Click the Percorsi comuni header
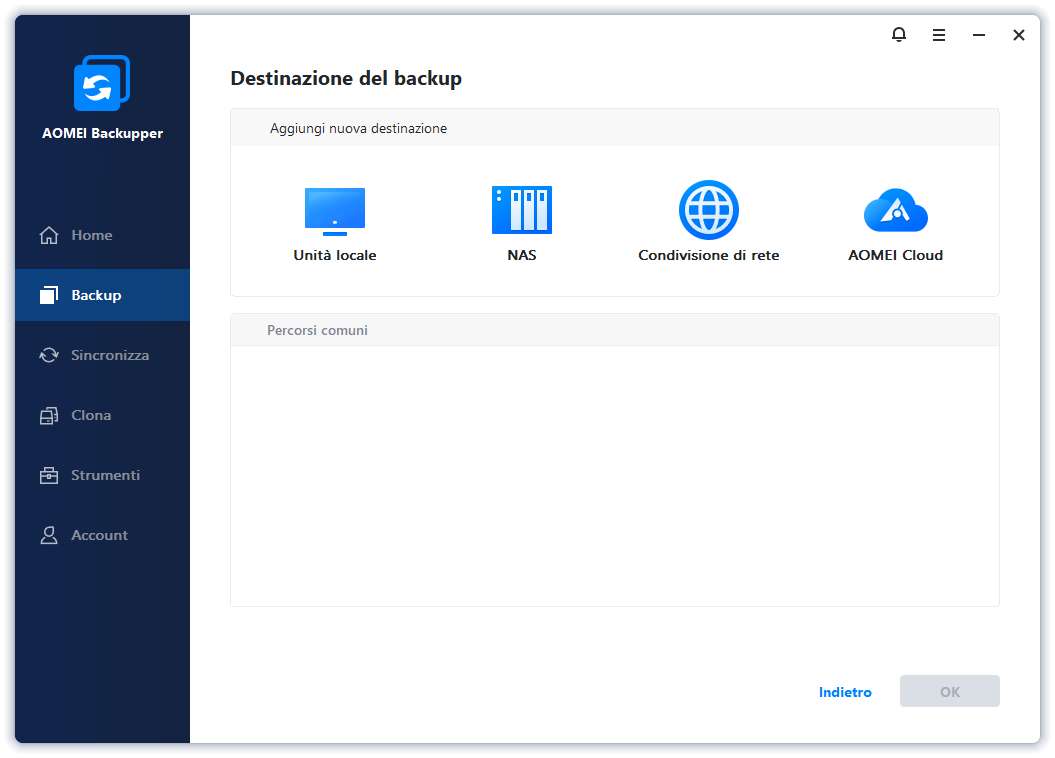1055x758 pixels. (317, 330)
